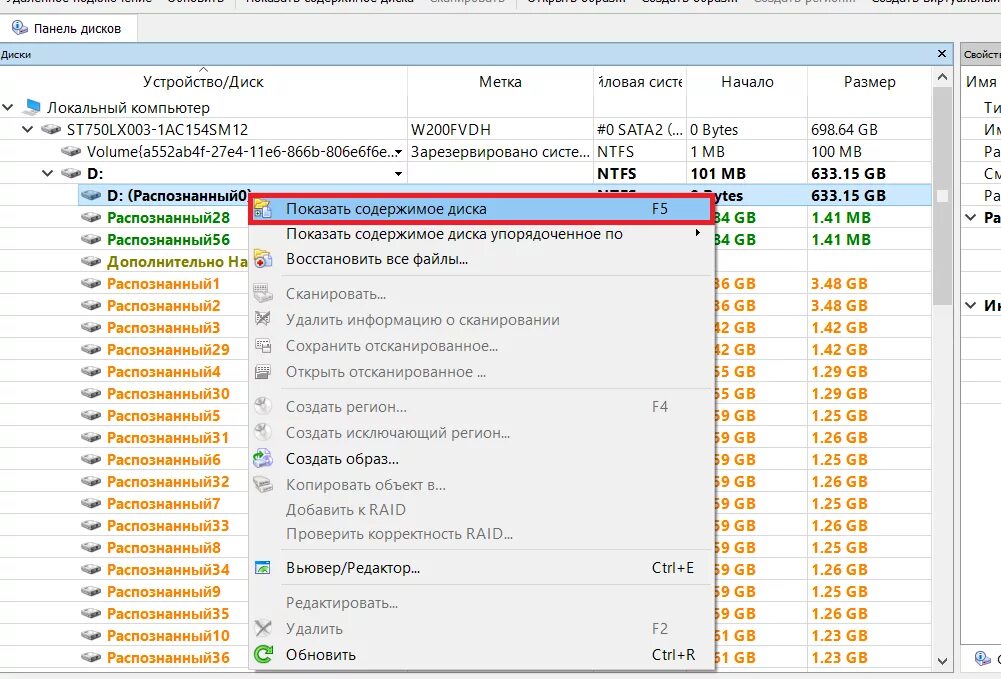Click the disk icon next to Распознанный28

[x=91, y=218]
